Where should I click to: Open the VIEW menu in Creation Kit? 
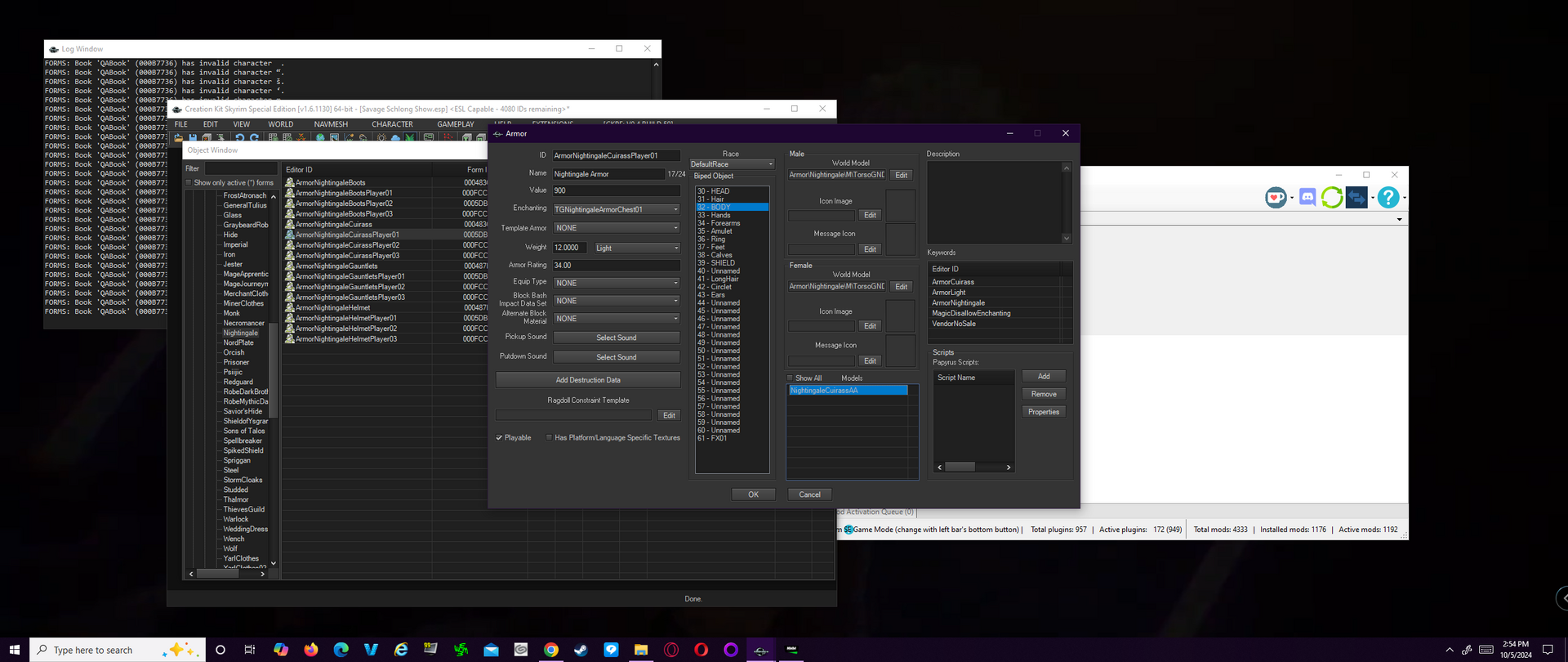(242, 124)
